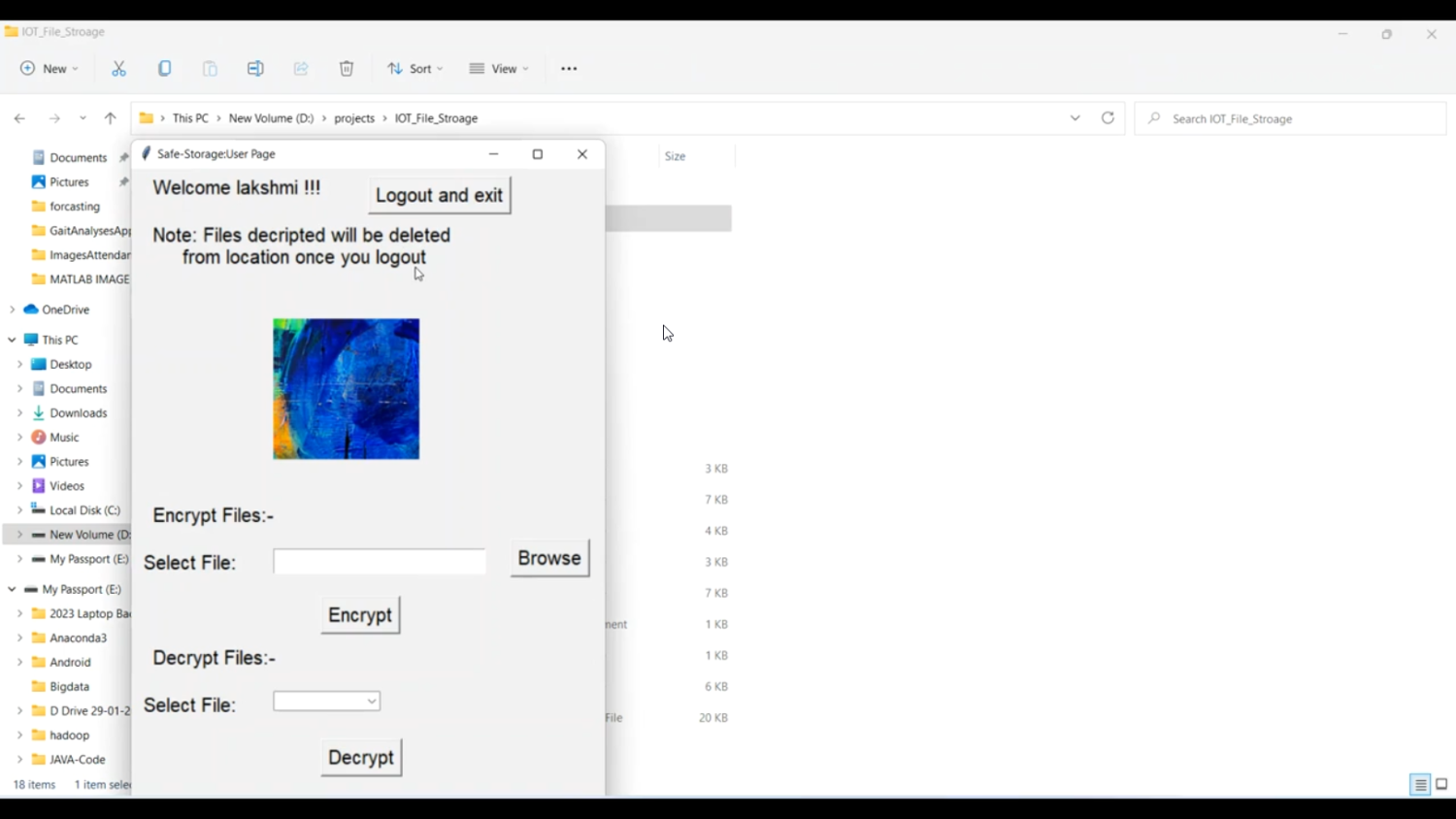Viewport: 1456px width, 819px height.
Task: Expand Downloads in the sidebar tree
Action: click(19, 412)
